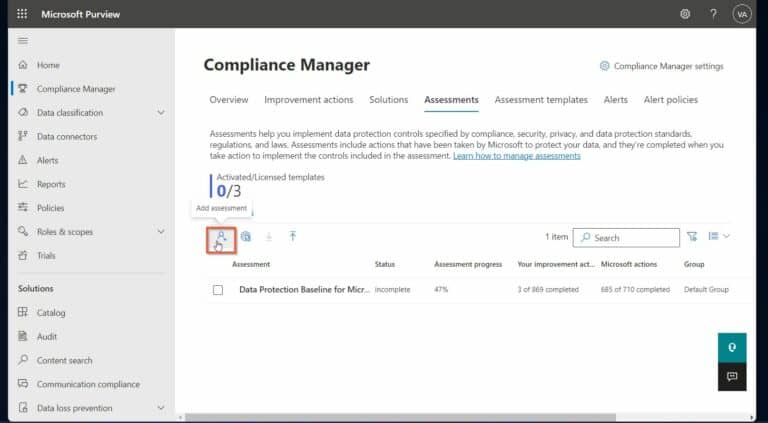This screenshot has height=423, width=768.
Task: Click Microsoft Purview title in header
Action: pyautogui.click(x=80, y=14)
